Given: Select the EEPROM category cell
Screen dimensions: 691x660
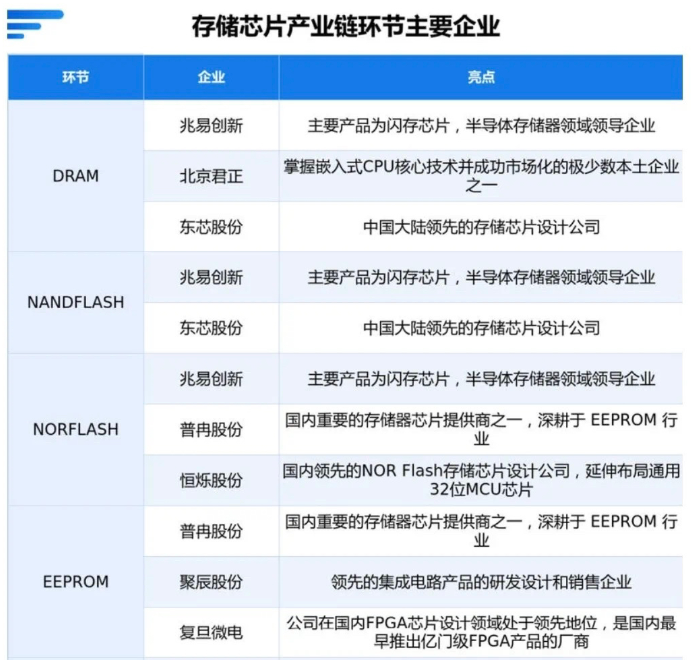Looking at the screenshot, I should [x=76, y=582].
